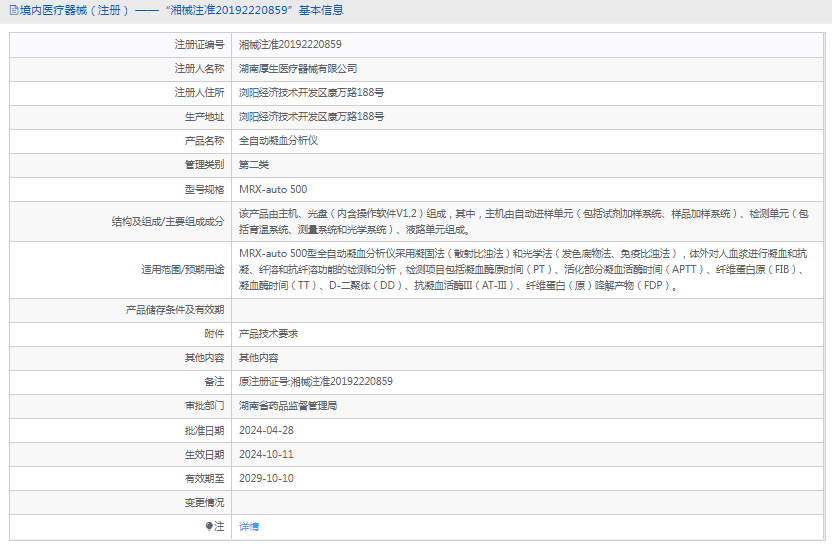
Task: Click effective date 2024-10-11
Action: pyautogui.click(x=266, y=454)
